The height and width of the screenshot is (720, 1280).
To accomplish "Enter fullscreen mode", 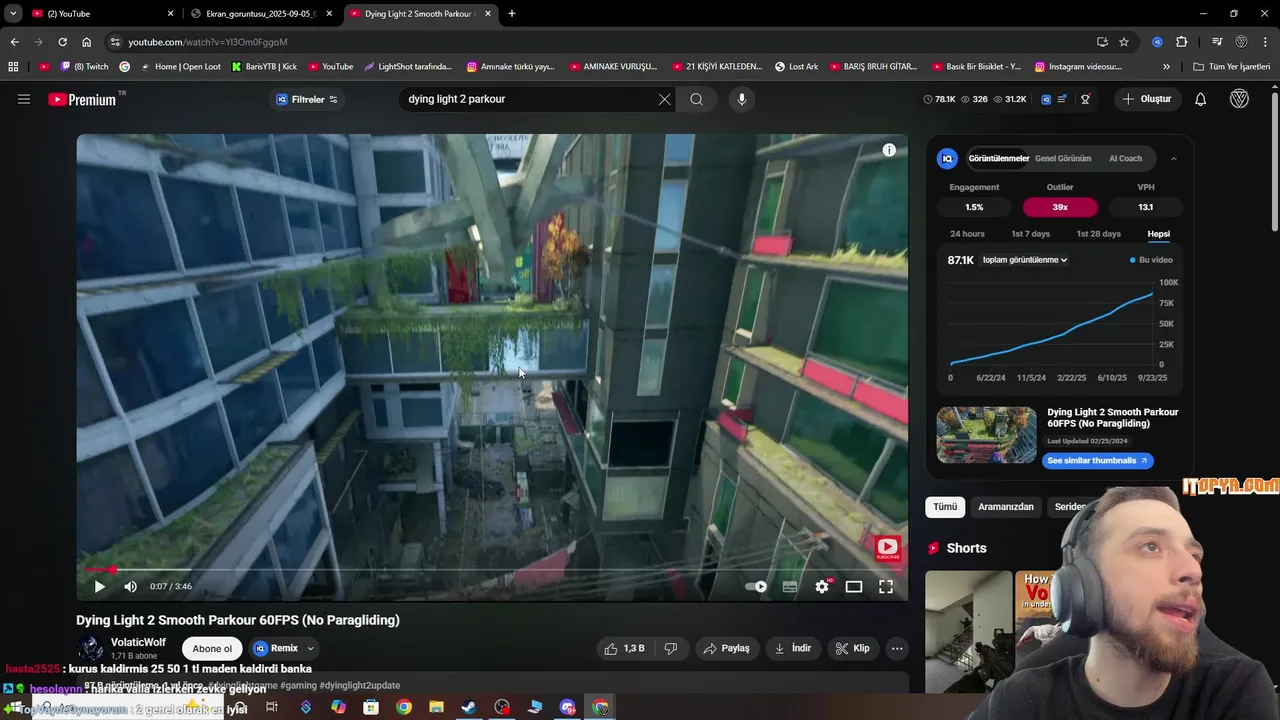I will pos(886,587).
